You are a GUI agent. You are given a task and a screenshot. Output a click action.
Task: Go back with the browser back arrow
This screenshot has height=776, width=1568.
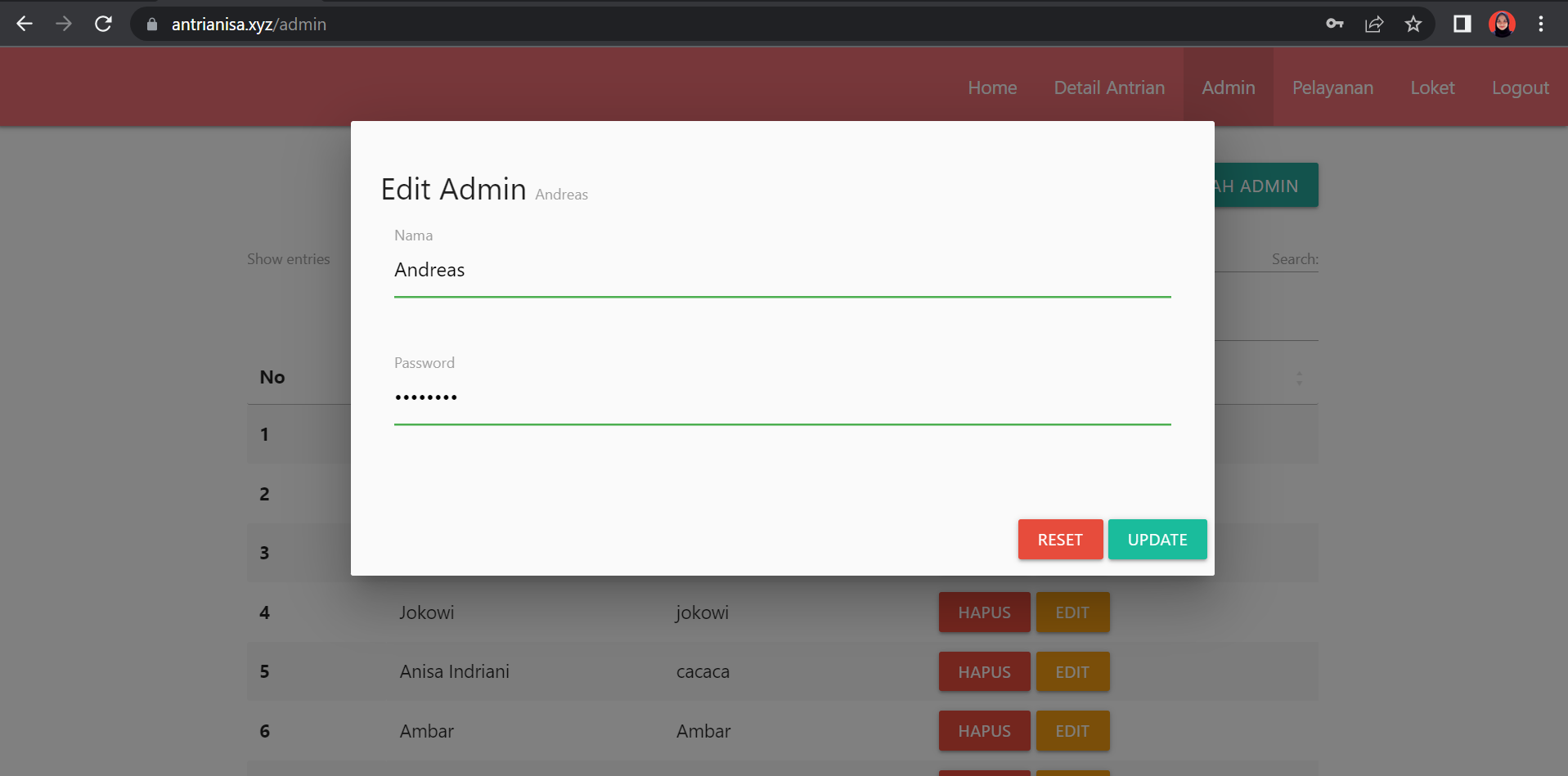(x=25, y=24)
